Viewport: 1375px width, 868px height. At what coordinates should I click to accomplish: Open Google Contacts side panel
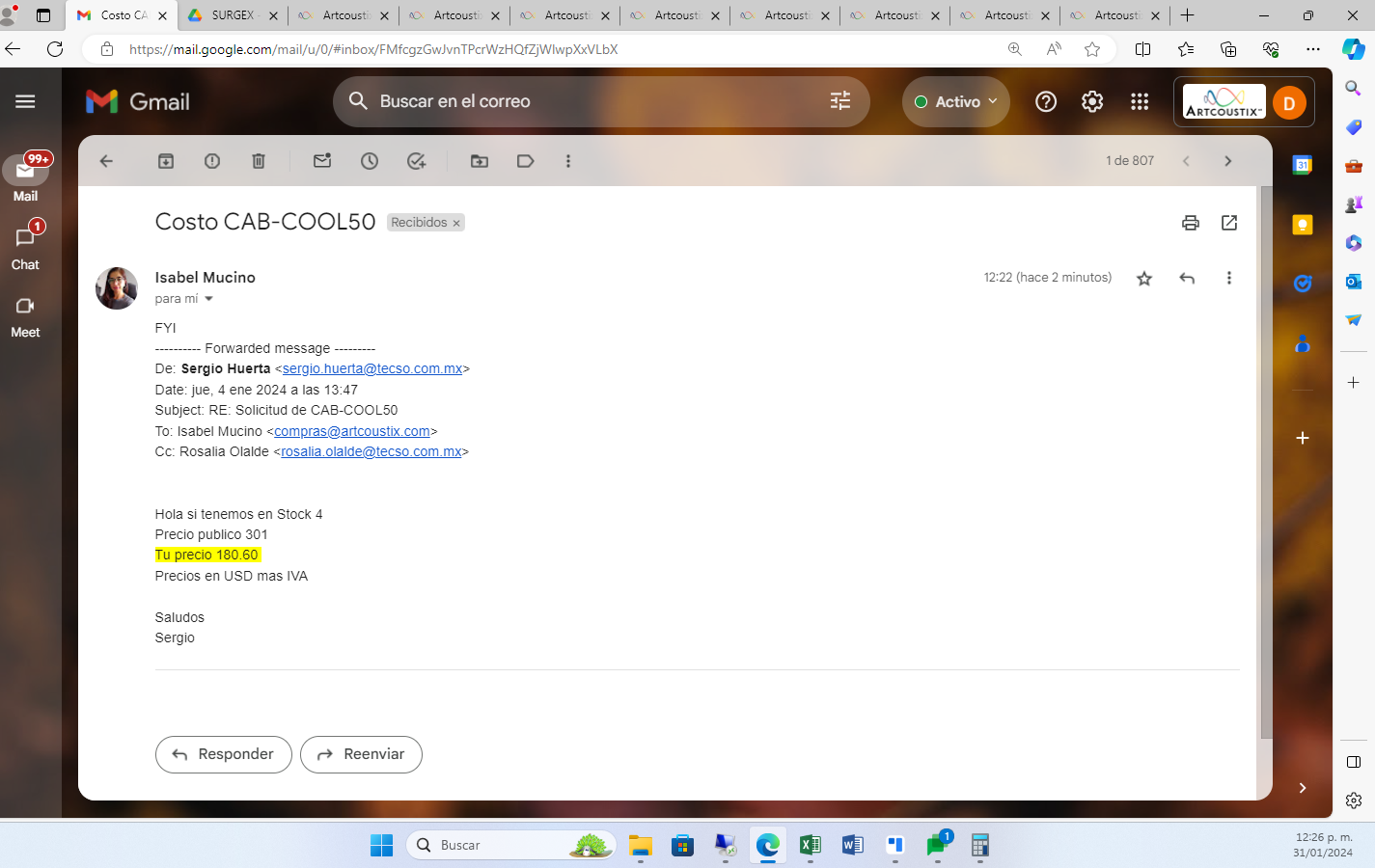(x=1303, y=343)
